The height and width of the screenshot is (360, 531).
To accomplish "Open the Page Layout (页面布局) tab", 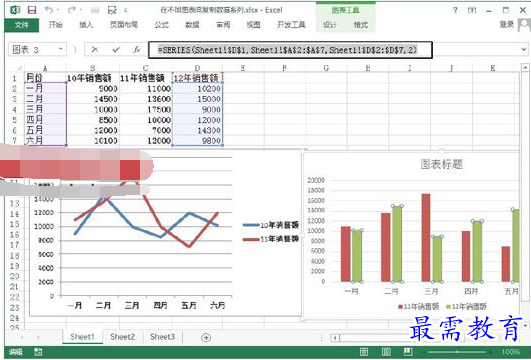I will pos(124,25).
